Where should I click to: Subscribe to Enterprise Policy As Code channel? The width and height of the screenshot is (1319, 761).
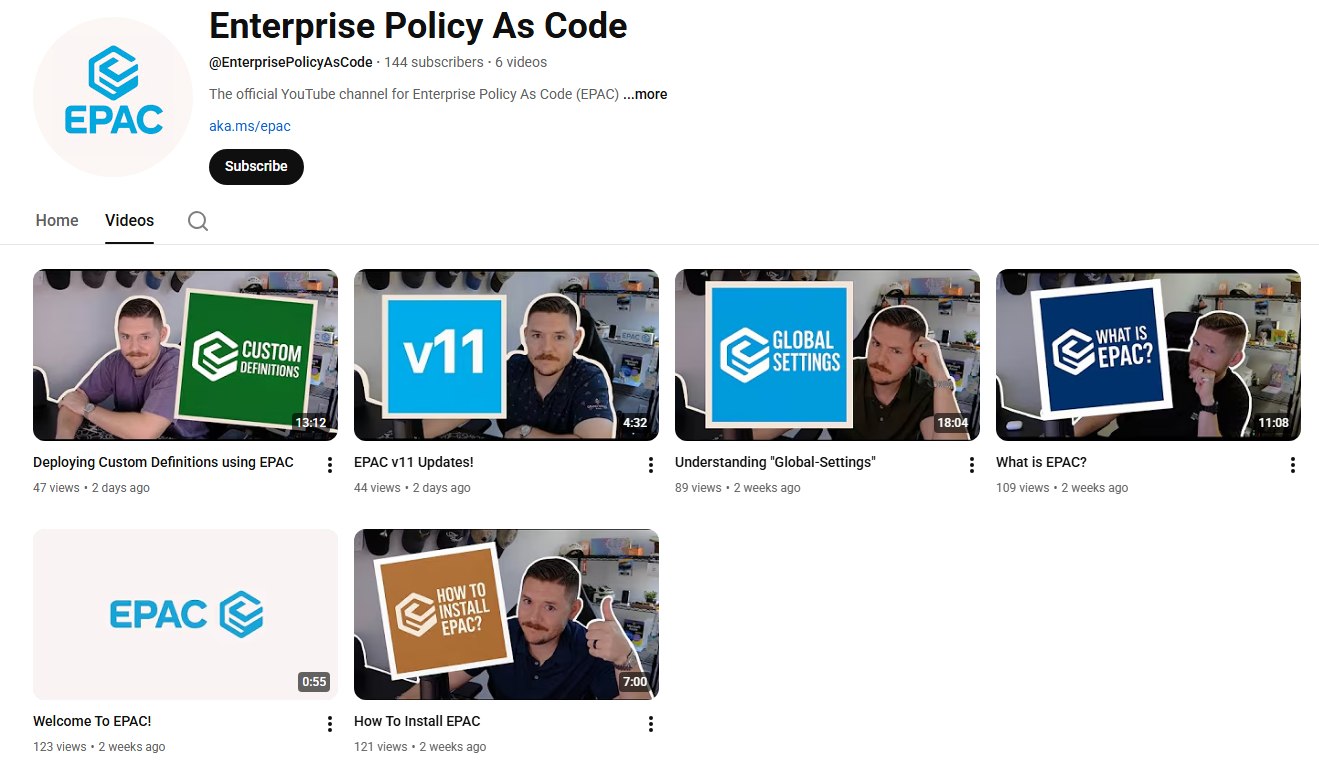[256, 166]
